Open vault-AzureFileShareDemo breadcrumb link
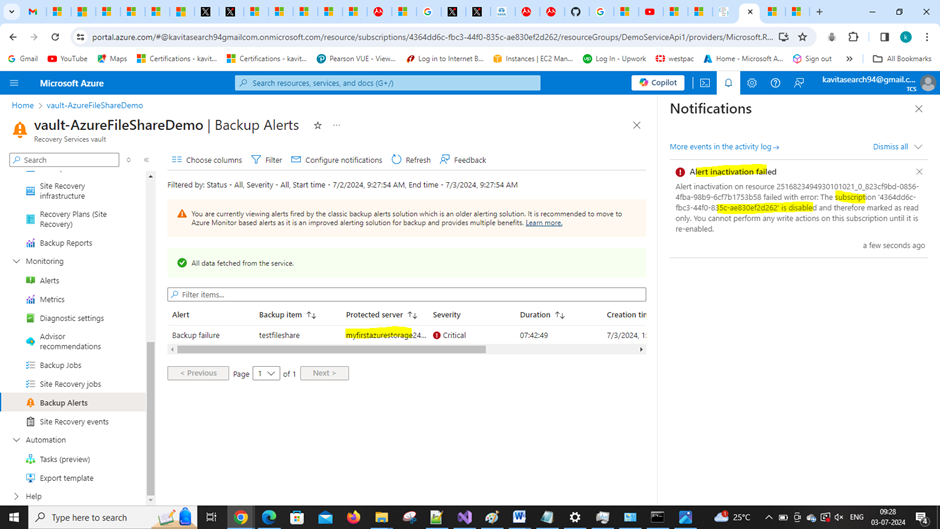The height and width of the screenshot is (529, 940). pyautogui.click(x=95, y=105)
